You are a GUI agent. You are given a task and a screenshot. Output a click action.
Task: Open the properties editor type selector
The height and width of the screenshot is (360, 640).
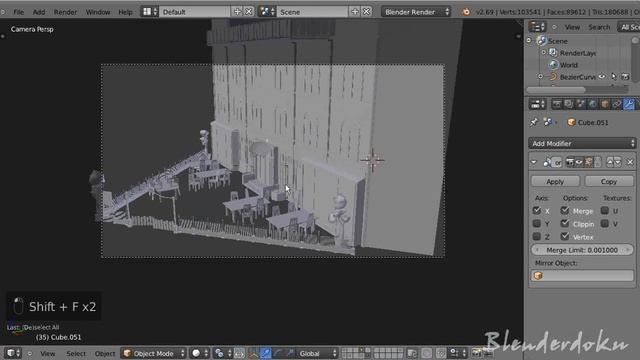537,104
